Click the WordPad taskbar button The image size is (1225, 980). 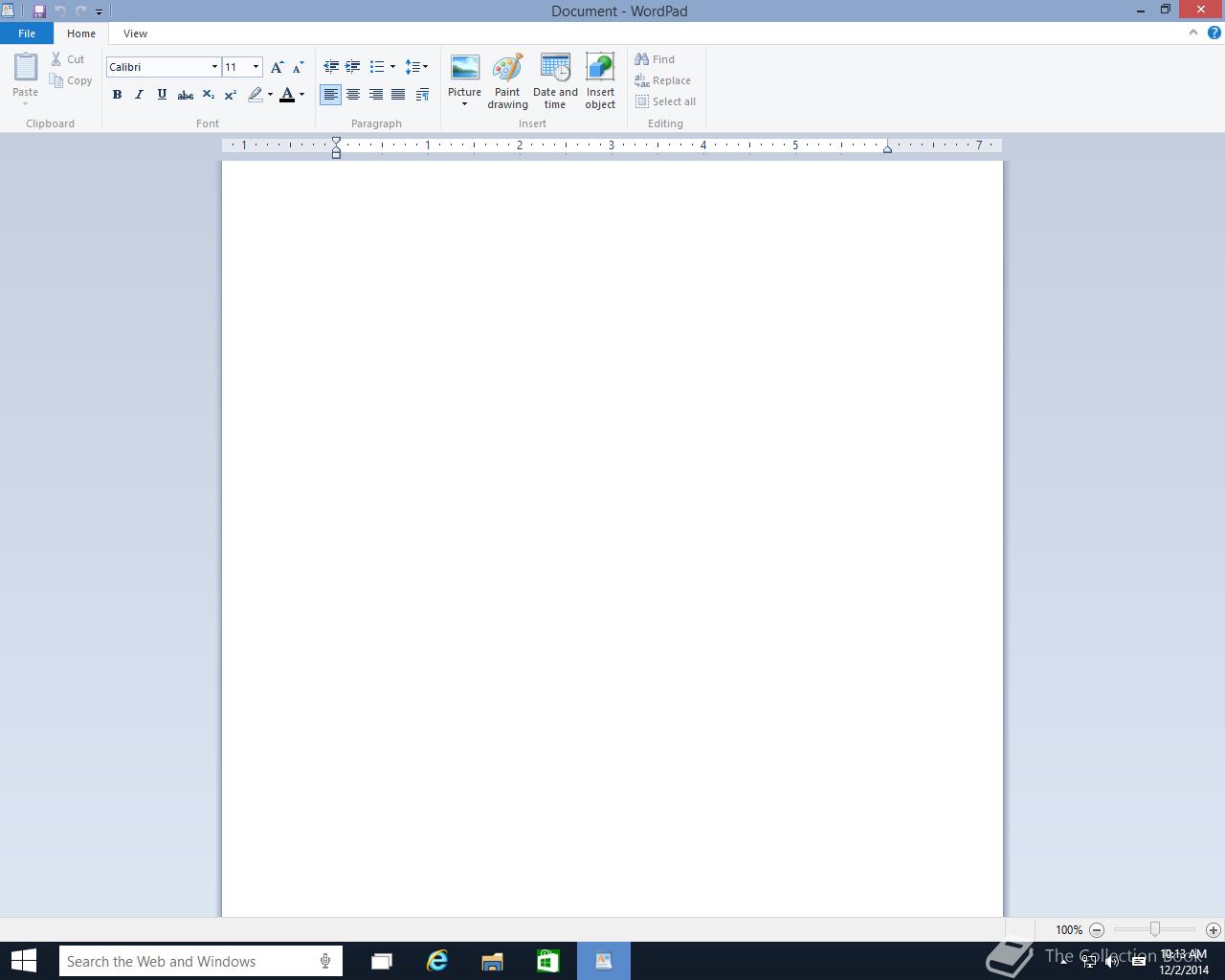(604, 961)
